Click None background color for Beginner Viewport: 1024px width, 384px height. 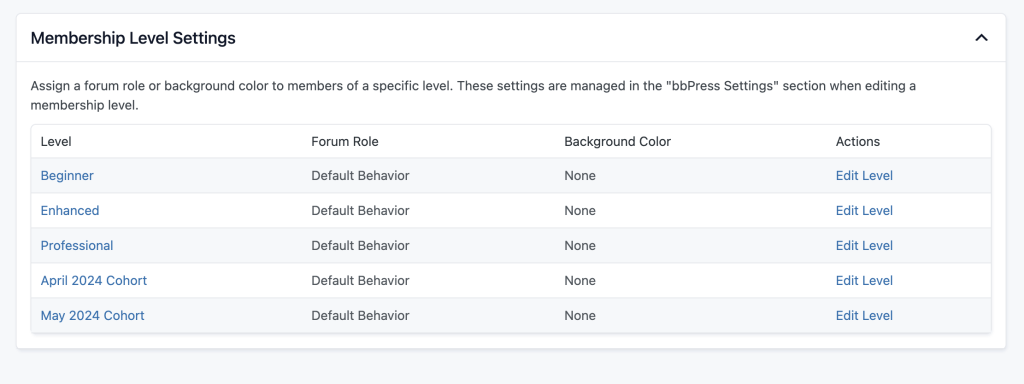coord(580,176)
